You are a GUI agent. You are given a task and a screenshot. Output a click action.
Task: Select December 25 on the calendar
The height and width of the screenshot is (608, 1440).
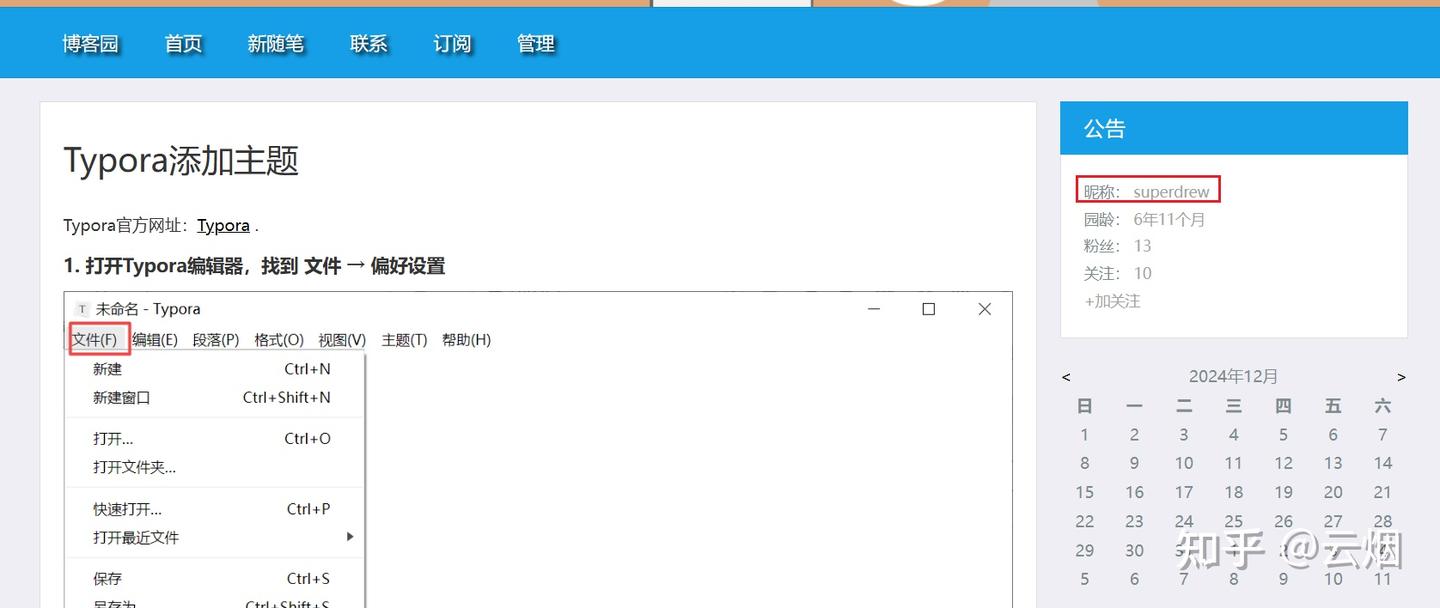pos(1233,521)
